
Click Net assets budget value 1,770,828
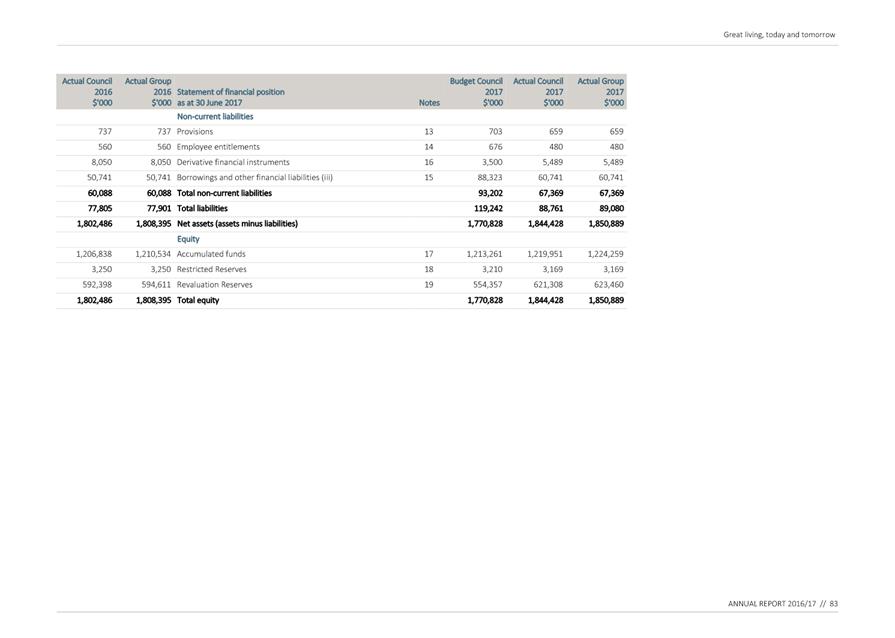click(485, 224)
